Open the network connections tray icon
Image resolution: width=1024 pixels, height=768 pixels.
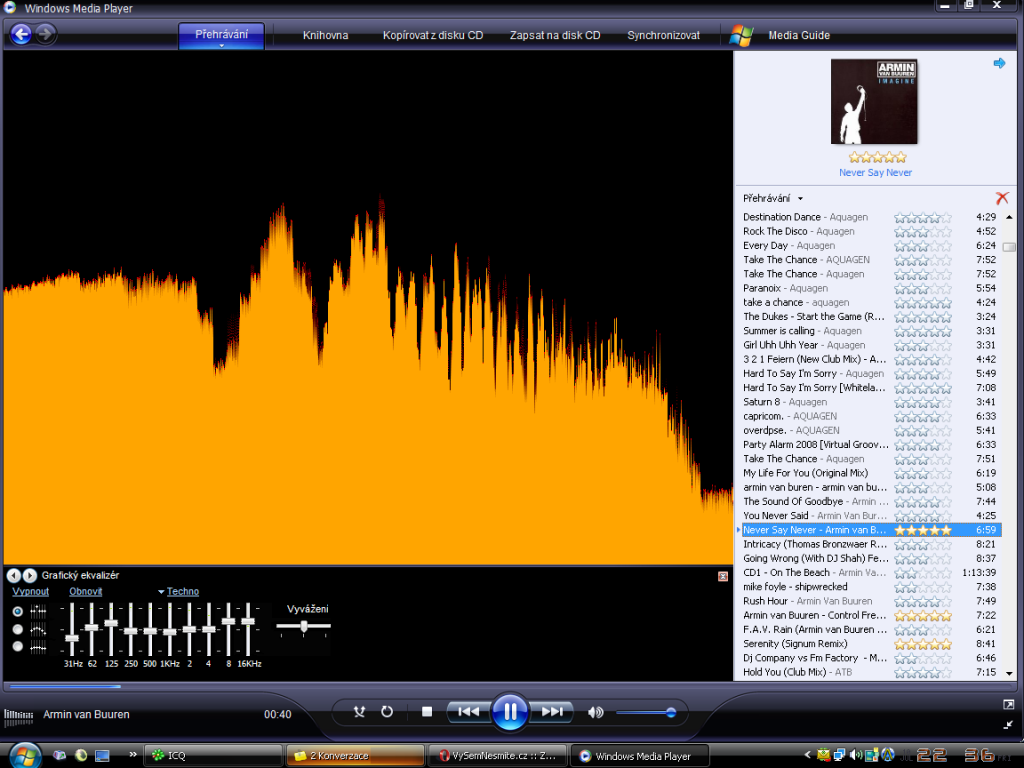click(840, 756)
